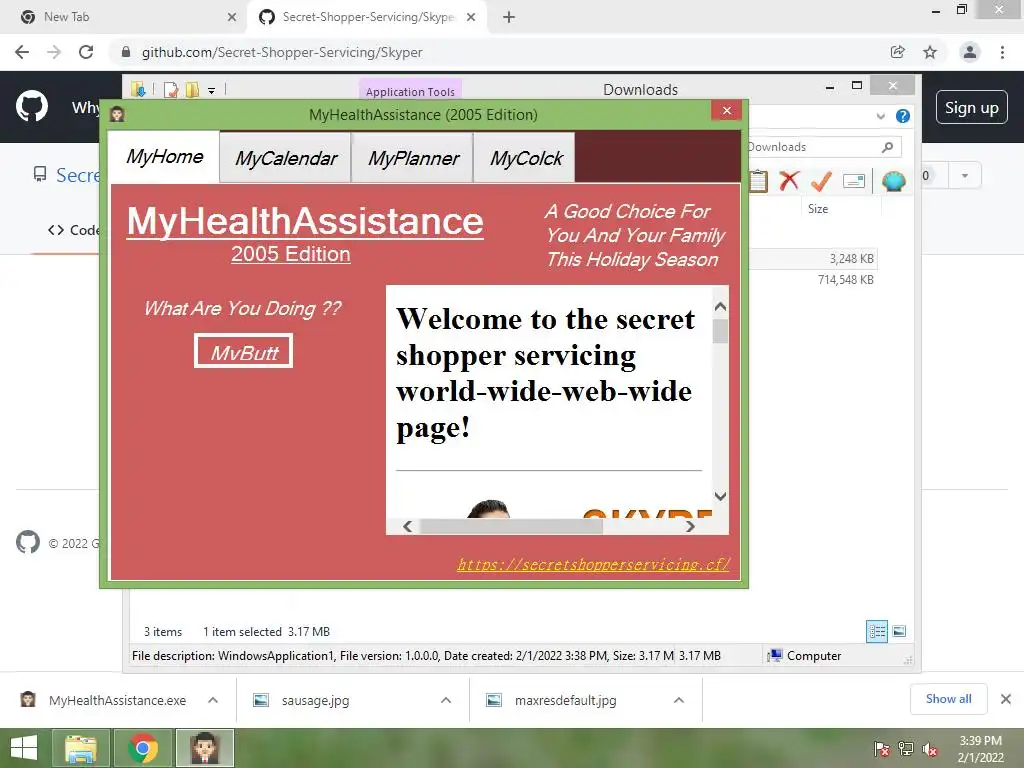Viewport: 1024px width, 768px height.
Task: Open Chrome's three-dot menu
Action: (x=1002, y=52)
